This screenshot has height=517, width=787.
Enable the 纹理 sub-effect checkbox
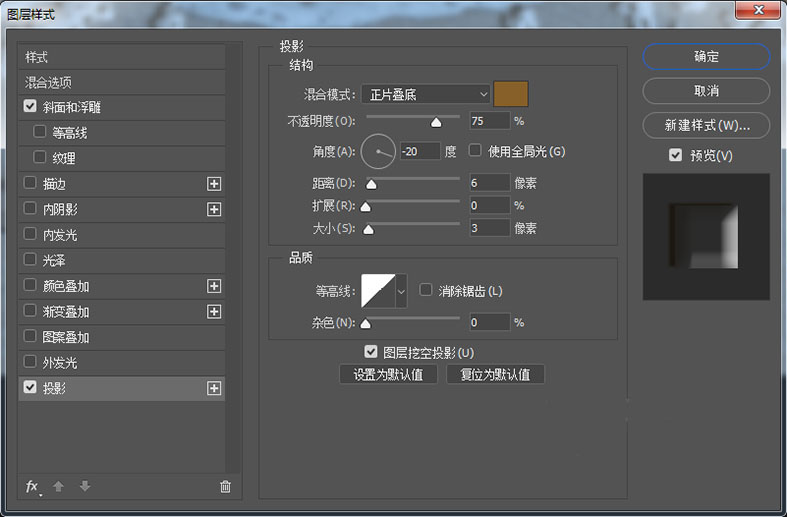click(40, 157)
